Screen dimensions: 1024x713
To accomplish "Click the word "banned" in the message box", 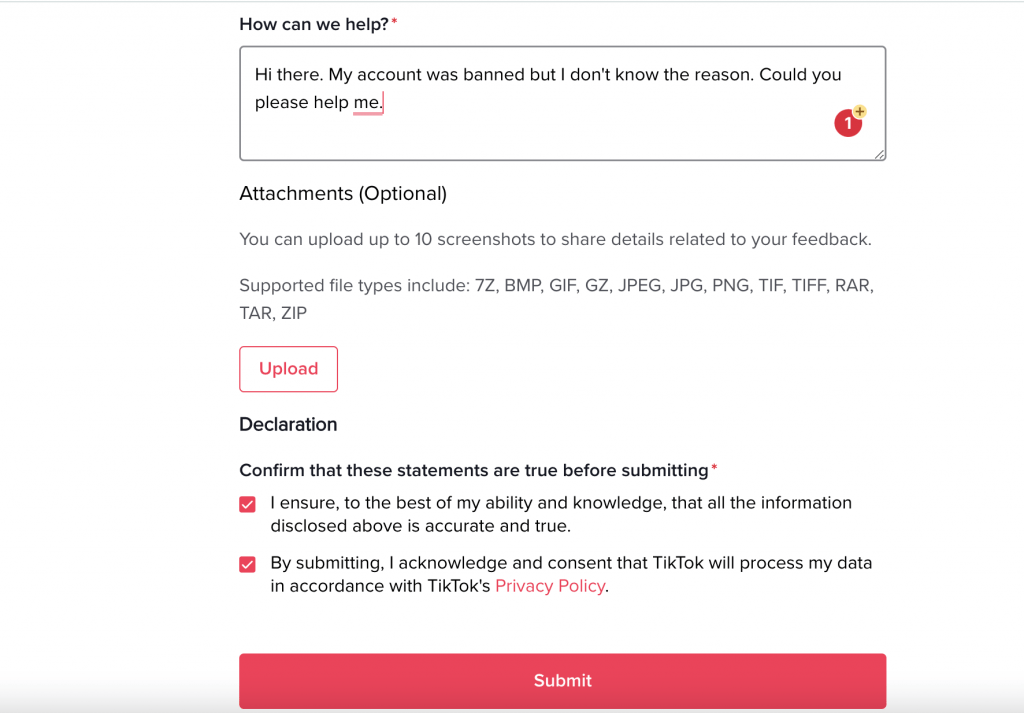I will coord(492,74).
